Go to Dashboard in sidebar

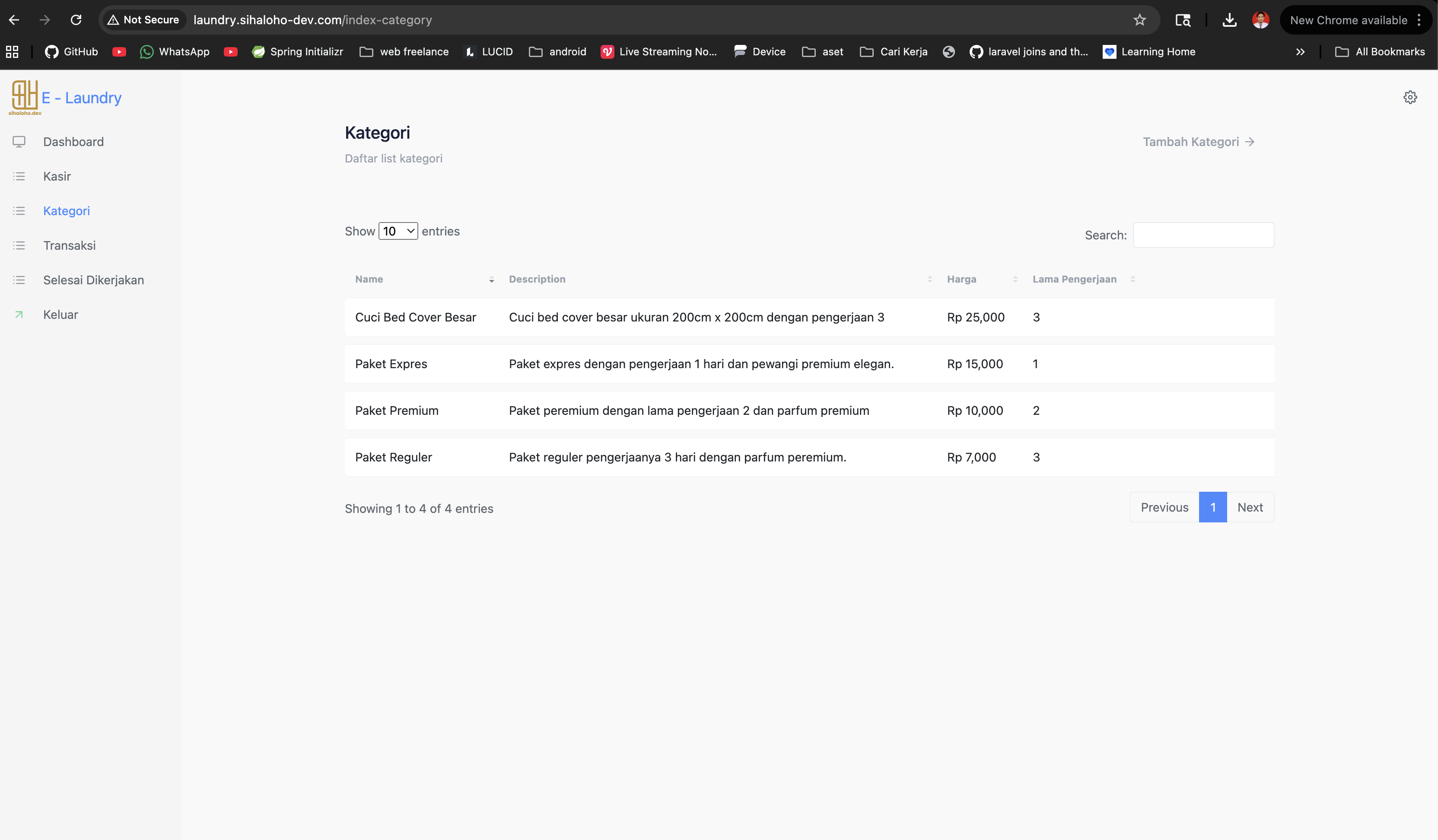[73, 142]
